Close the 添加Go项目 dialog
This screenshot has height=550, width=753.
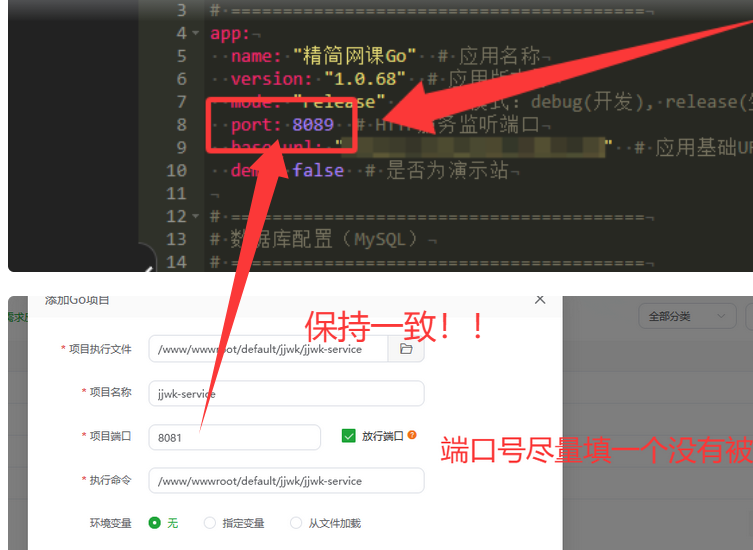[x=540, y=299]
